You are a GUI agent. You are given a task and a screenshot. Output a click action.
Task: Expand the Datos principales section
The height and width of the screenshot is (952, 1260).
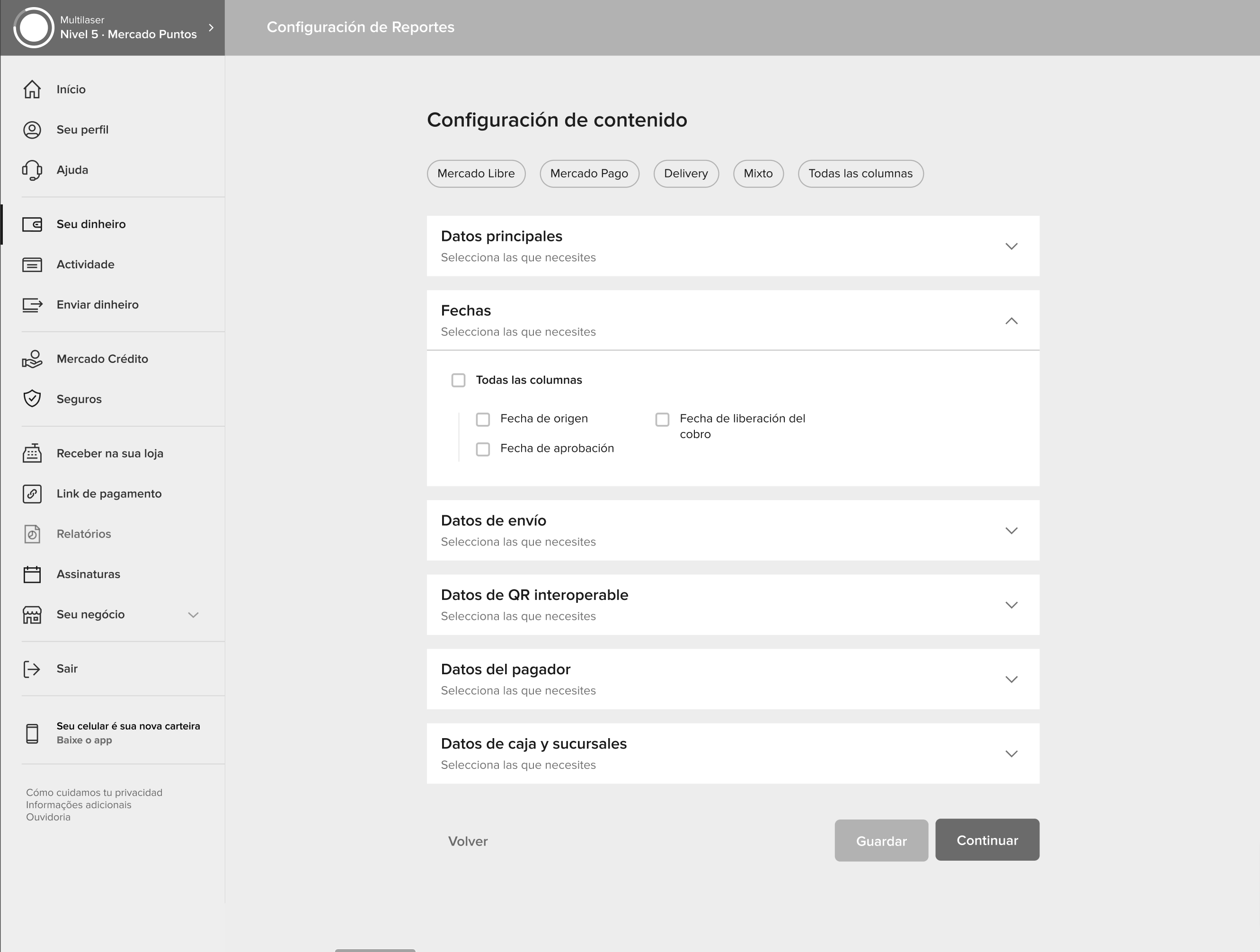(x=1011, y=247)
